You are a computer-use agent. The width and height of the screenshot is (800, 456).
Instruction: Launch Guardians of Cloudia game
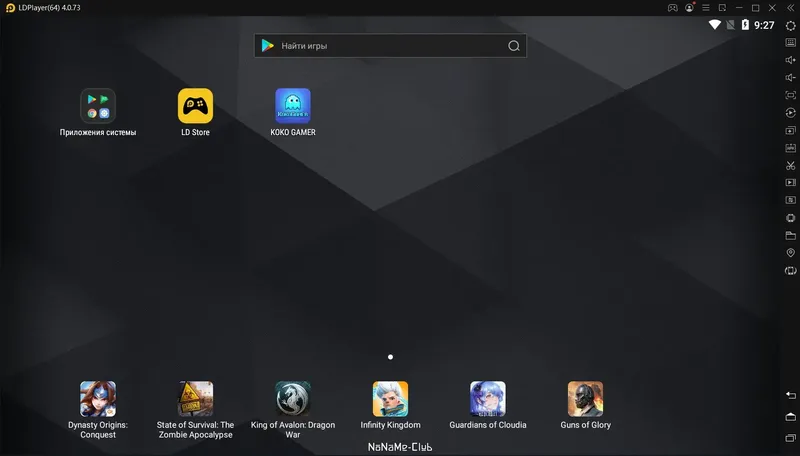point(488,406)
